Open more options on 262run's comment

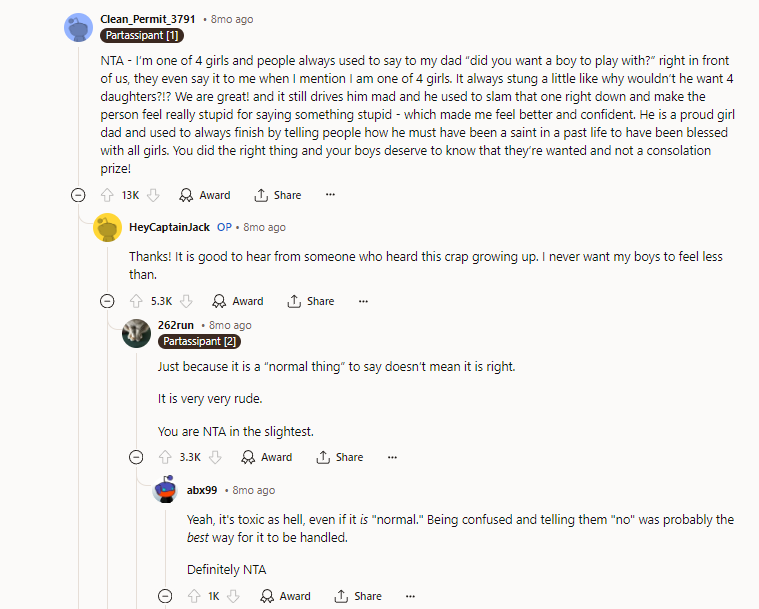(x=392, y=457)
